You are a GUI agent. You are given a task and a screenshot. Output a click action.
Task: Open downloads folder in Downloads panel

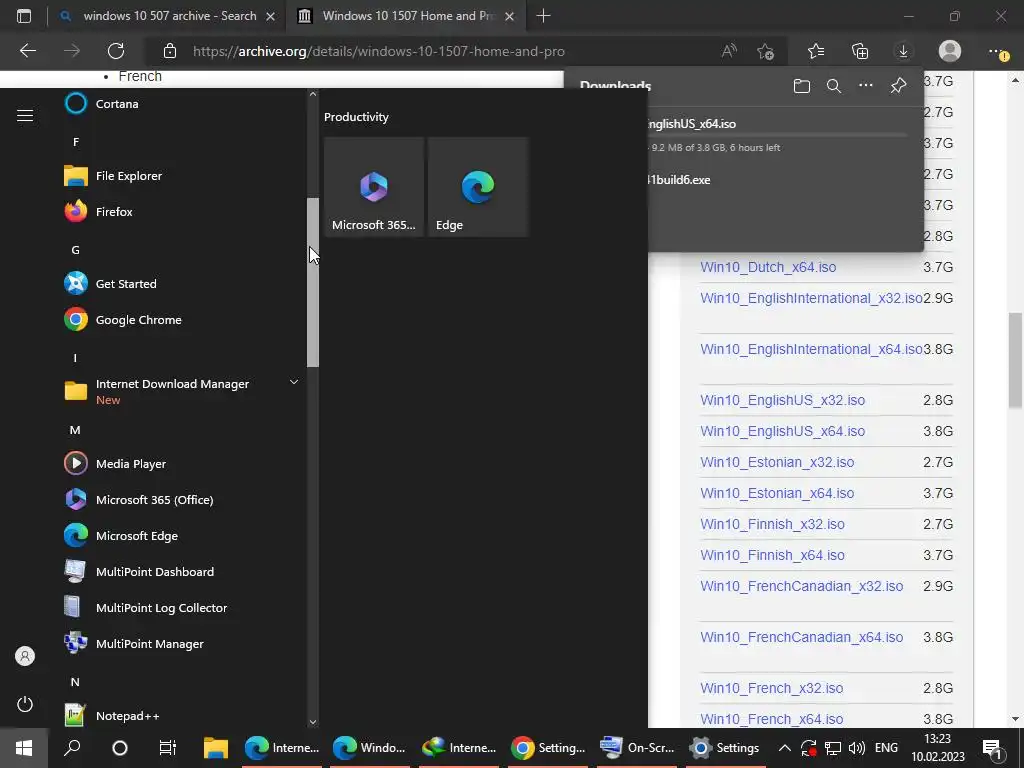point(801,86)
